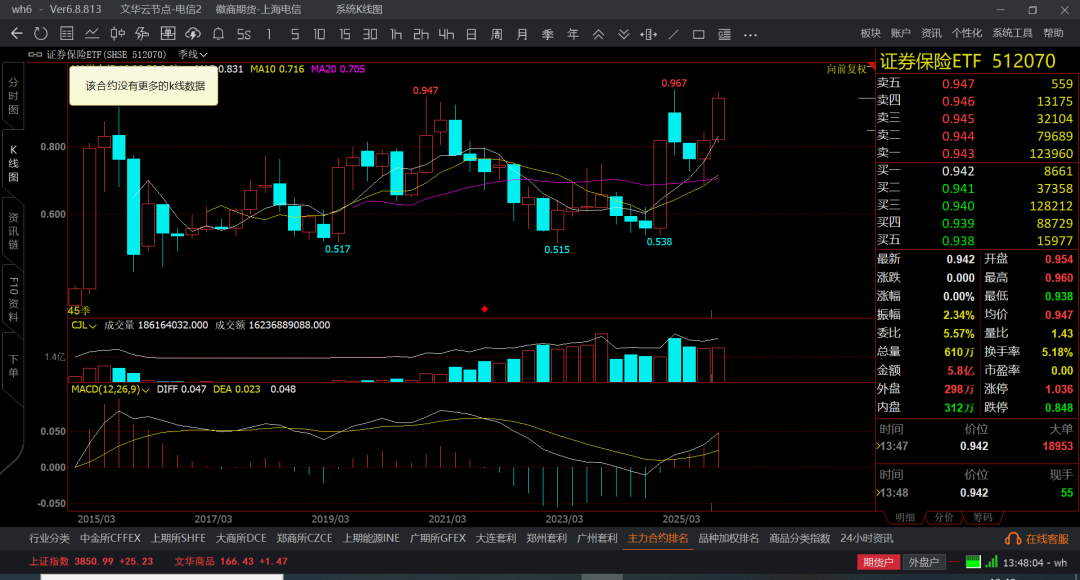Image resolution: width=1080 pixels, height=580 pixels.
Task: Switch to the 明细 tab
Action: click(905, 517)
